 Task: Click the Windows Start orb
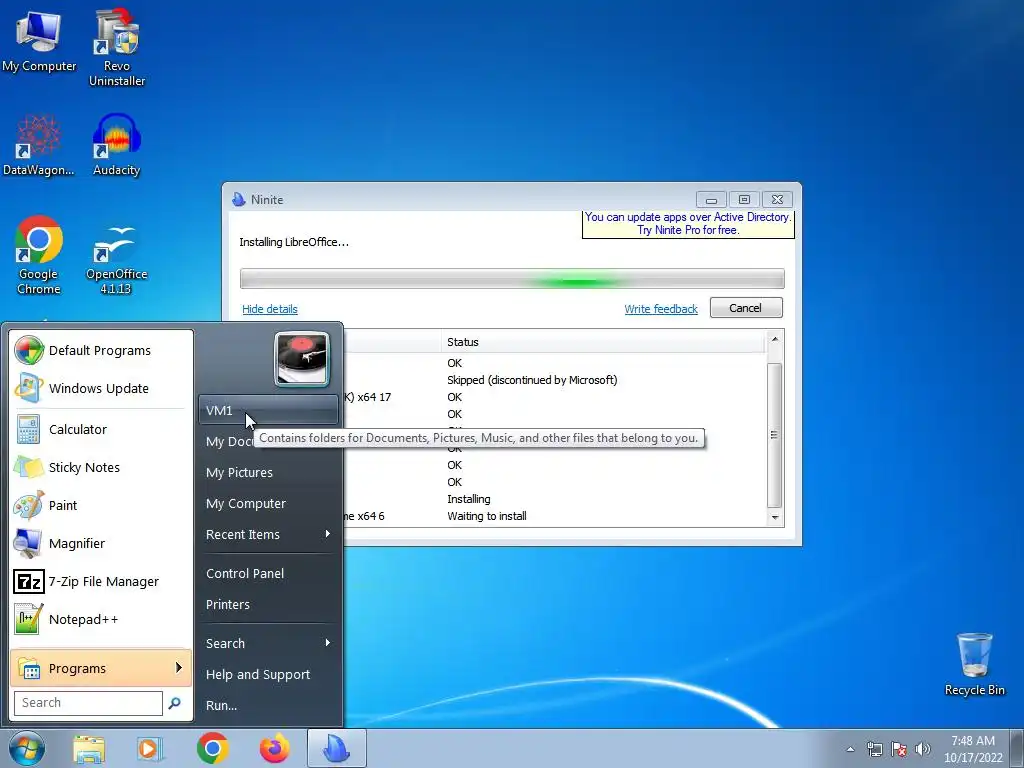coord(27,748)
